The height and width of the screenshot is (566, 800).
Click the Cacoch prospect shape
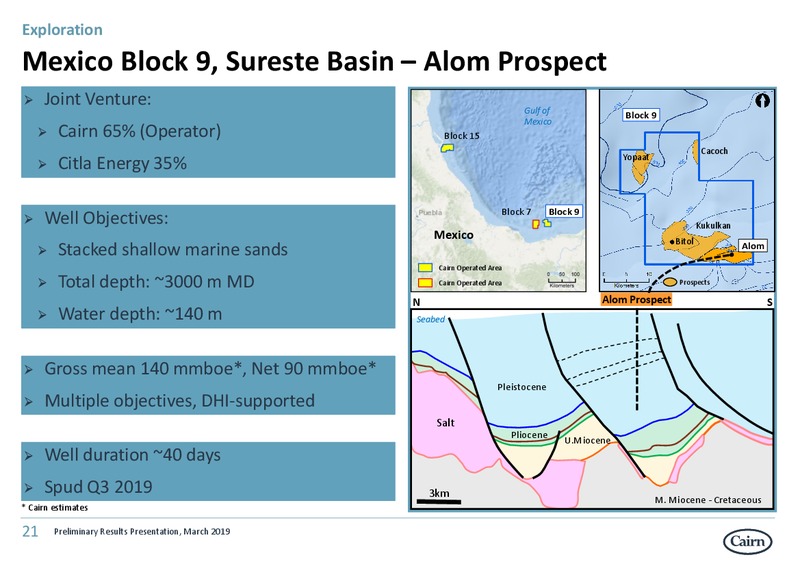696,152
